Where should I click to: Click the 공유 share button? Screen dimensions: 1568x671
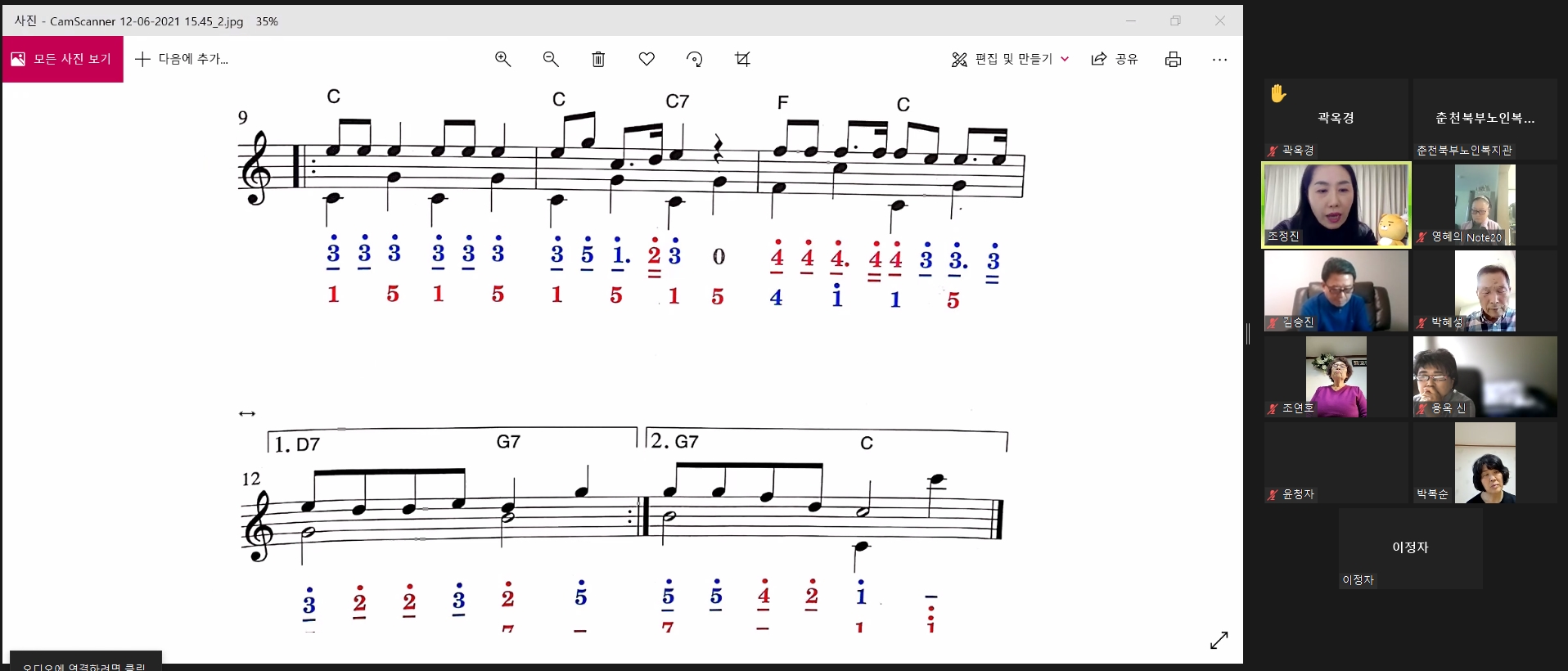[x=1115, y=59]
